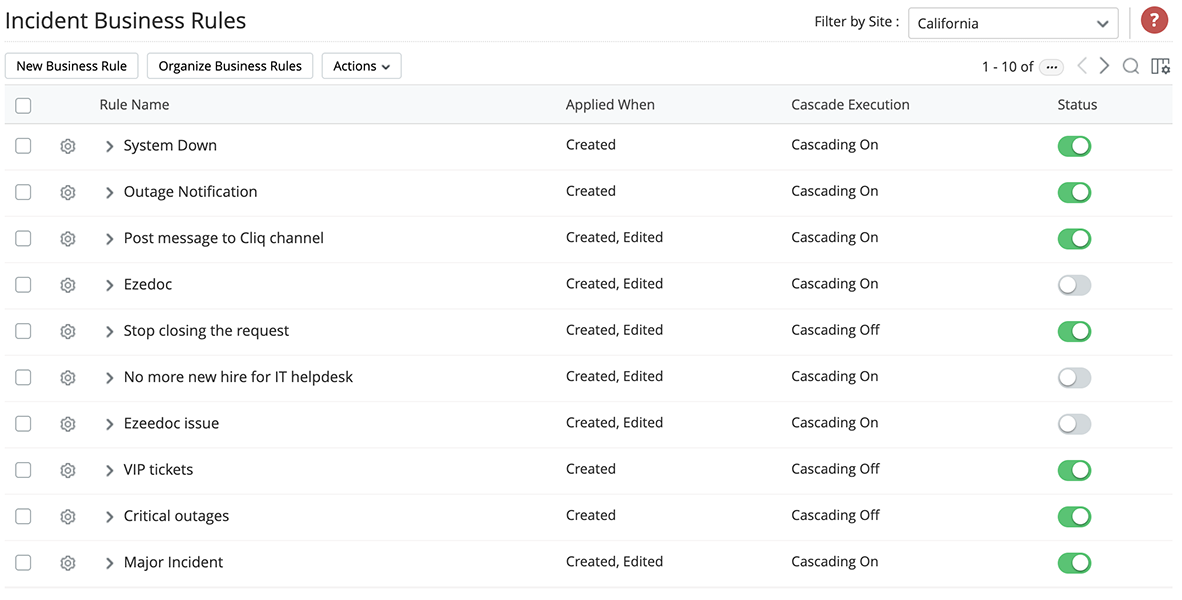Image resolution: width=1182 pixels, height=600 pixels.
Task: Turn off the Major Incident status switch
Action: pos(1074,563)
